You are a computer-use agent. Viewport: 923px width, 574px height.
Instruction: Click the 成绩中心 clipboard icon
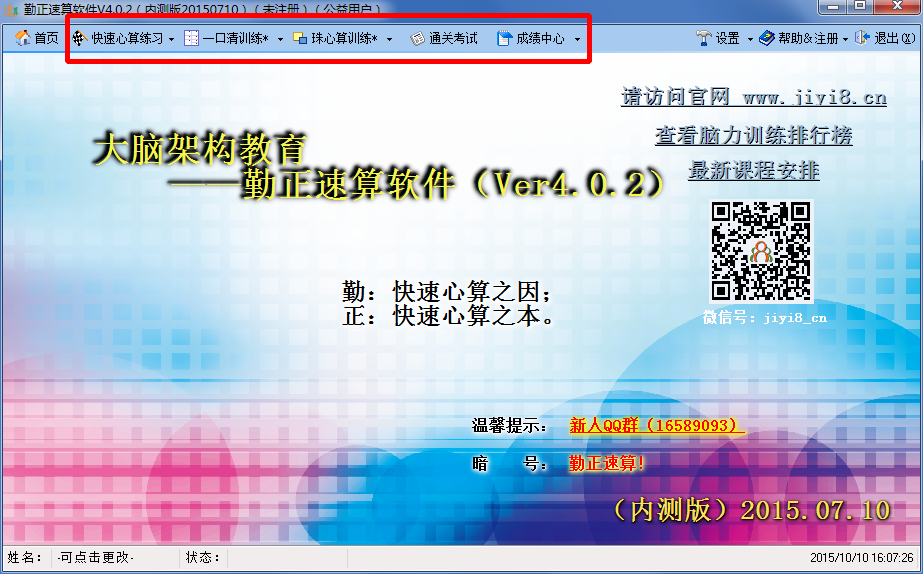click(x=504, y=39)
